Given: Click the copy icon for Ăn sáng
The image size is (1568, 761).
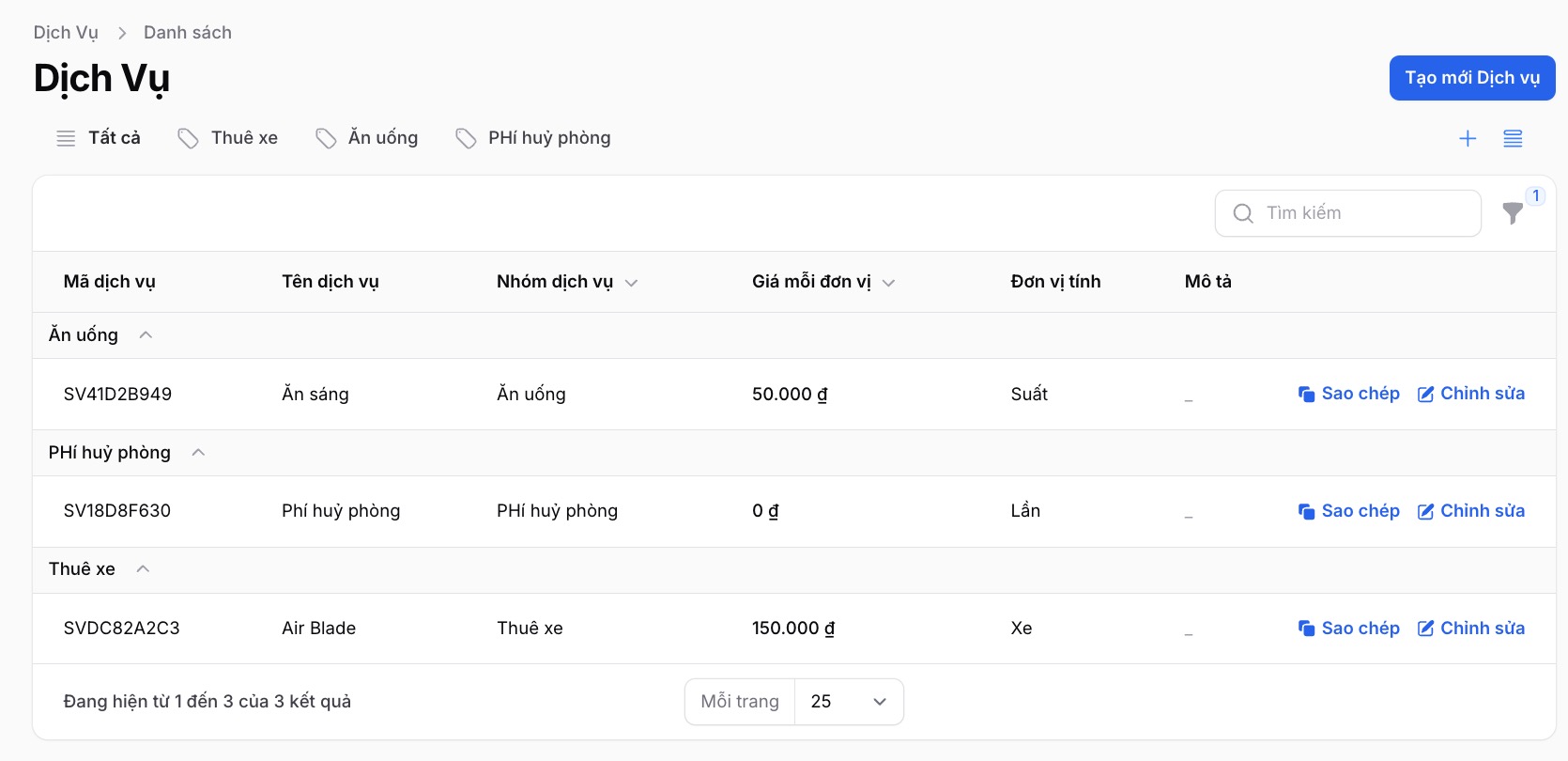Looking at the screenshot, I should click(x=1306, y=395).
